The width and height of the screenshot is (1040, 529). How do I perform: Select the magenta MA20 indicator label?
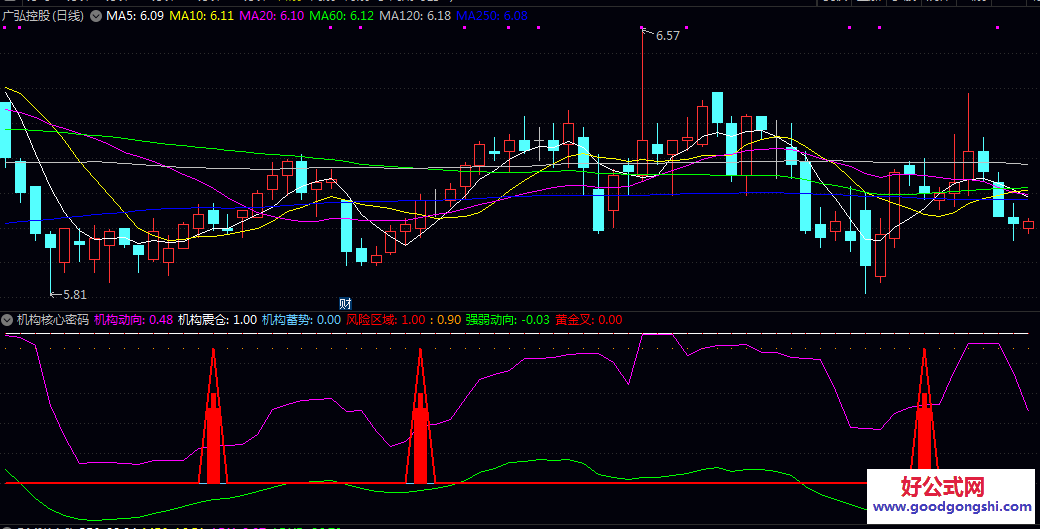[272, 16]
